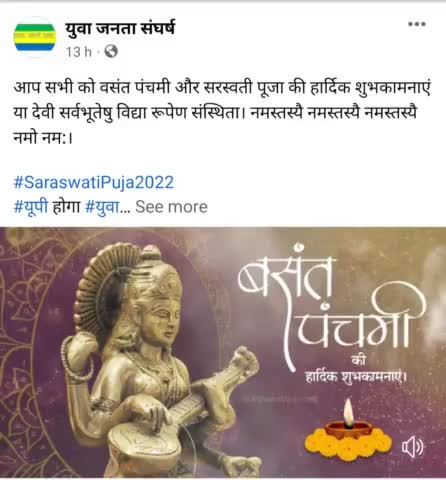
Task: Toggle the video sound speaker icon
Action: [x=412, y=447]
